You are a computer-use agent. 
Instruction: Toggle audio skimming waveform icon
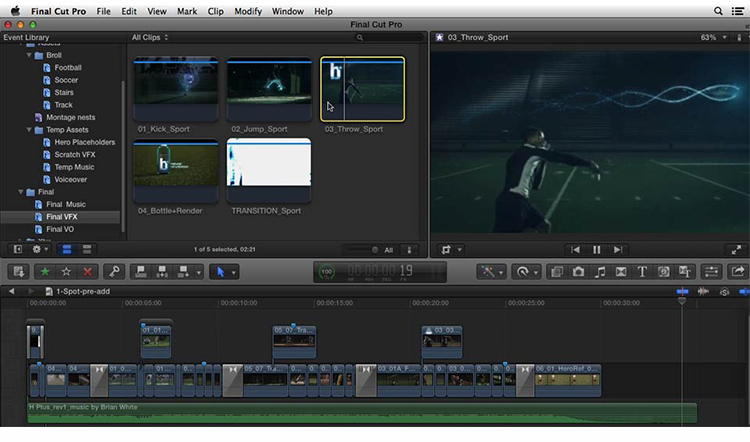703,291
